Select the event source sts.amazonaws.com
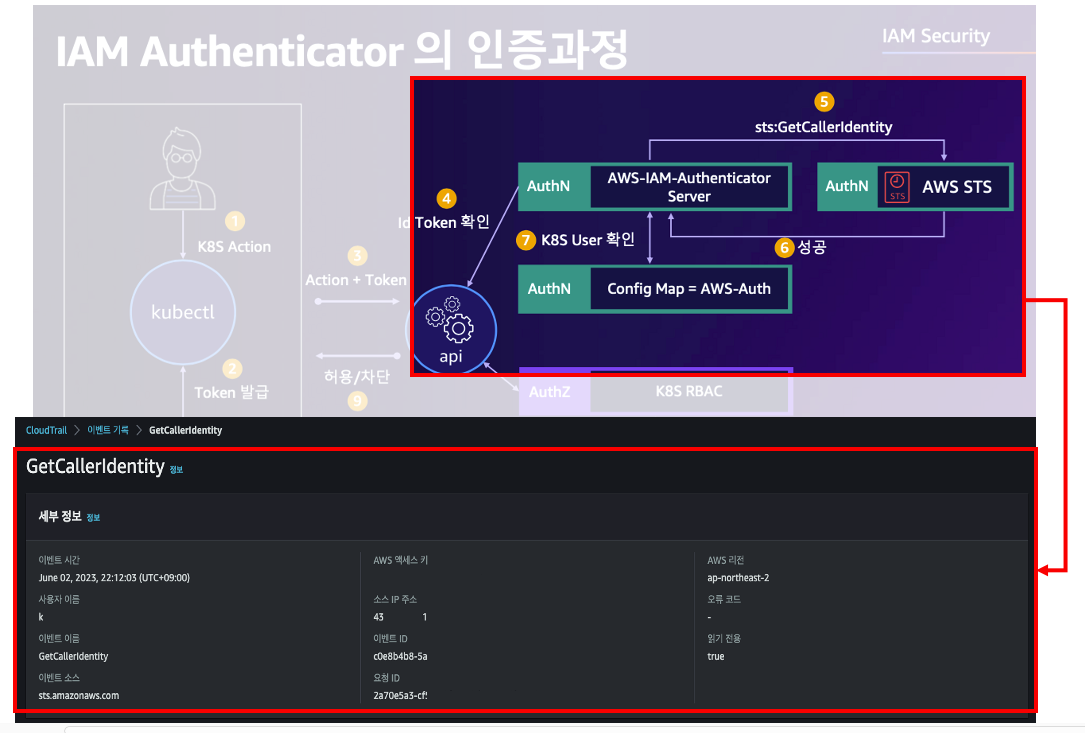This screenshot has width=1085, height=733. (x=79, y=696)
